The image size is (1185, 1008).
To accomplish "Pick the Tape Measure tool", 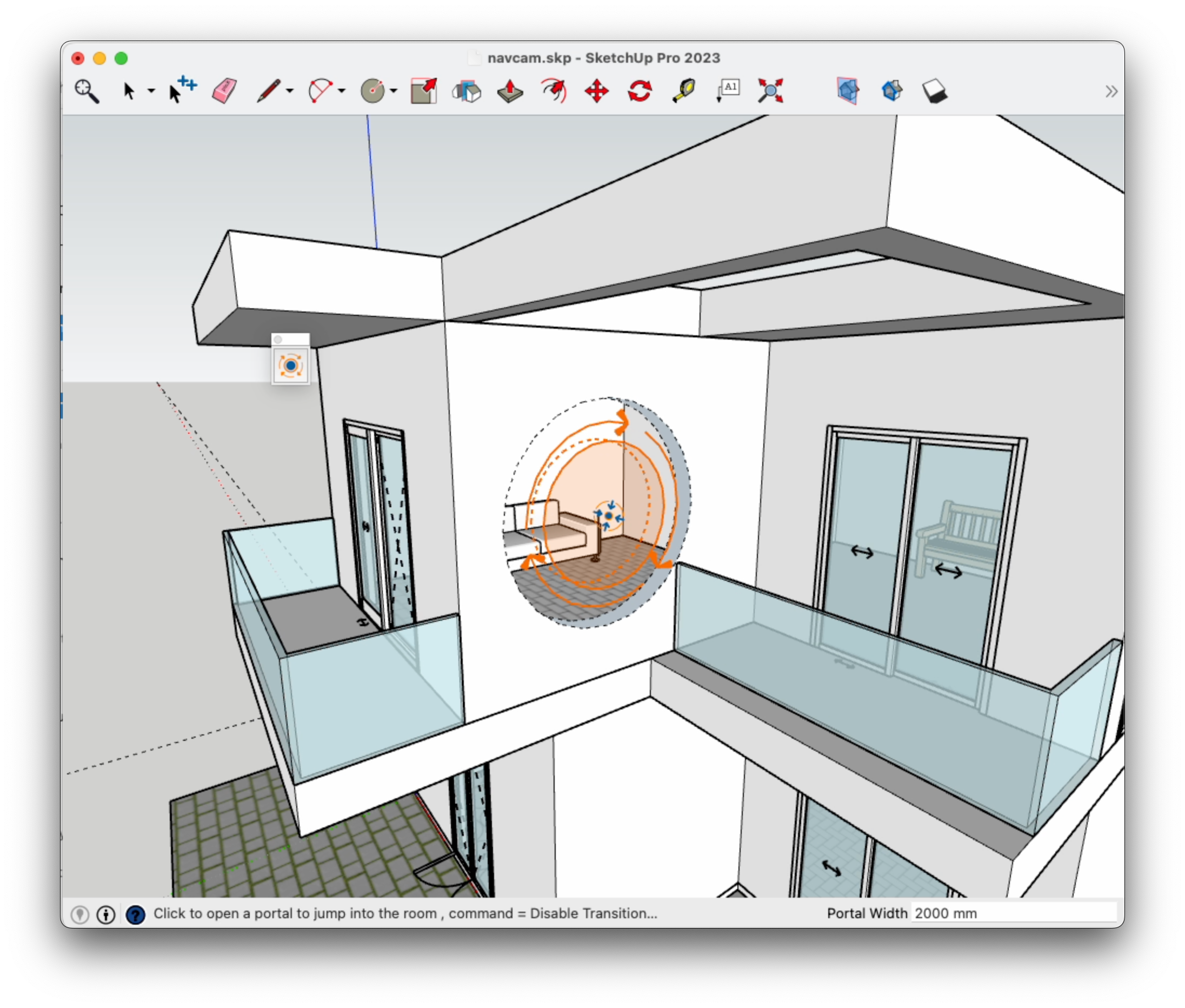I will coord(684,90).
